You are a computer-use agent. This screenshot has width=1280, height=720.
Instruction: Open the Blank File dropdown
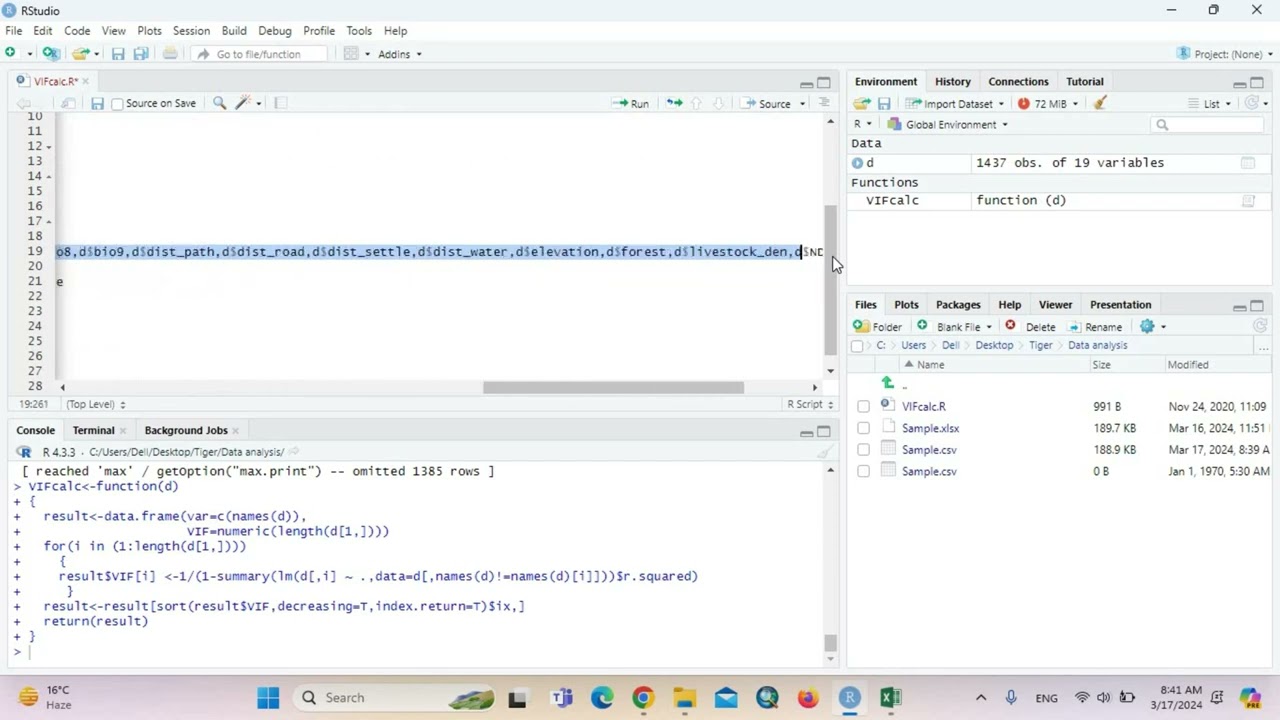(954, 327)
